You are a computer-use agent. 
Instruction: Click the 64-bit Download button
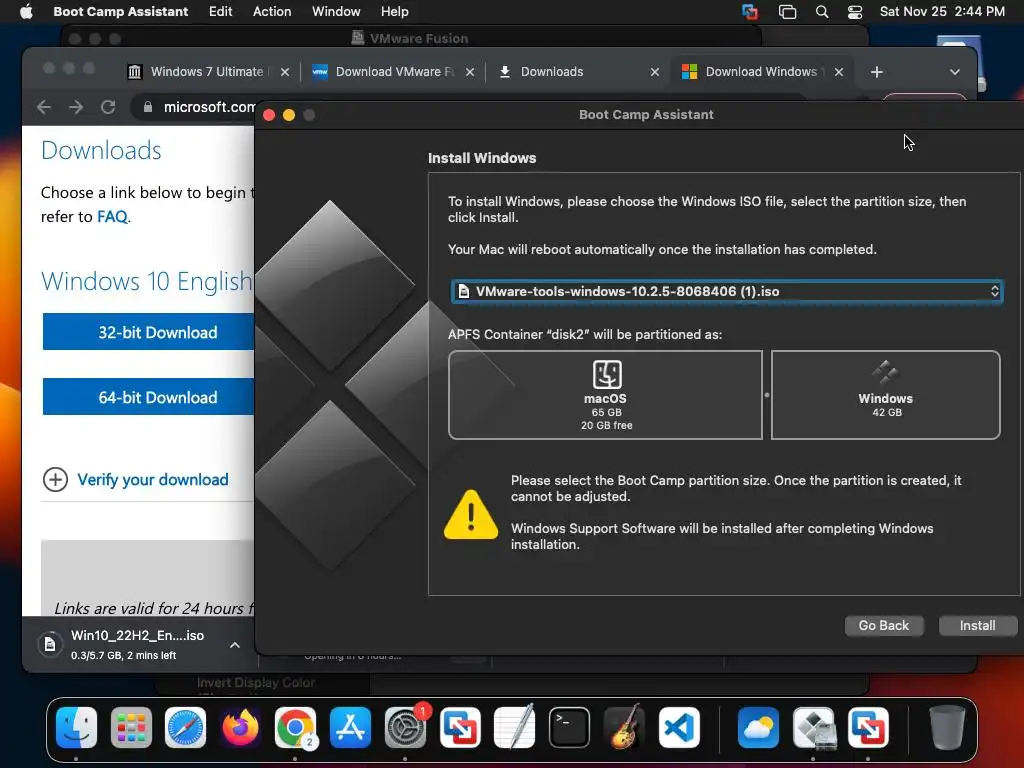(x=149, y=397)
